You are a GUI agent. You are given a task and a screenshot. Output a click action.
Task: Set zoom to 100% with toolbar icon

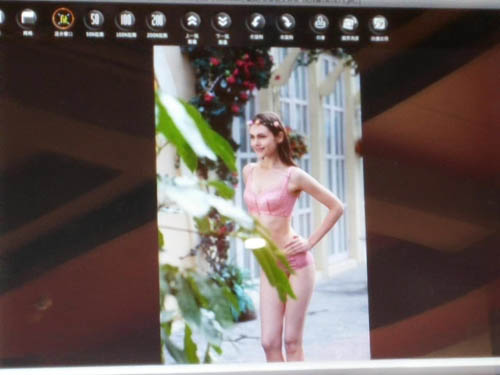click(x=126, y=20)
